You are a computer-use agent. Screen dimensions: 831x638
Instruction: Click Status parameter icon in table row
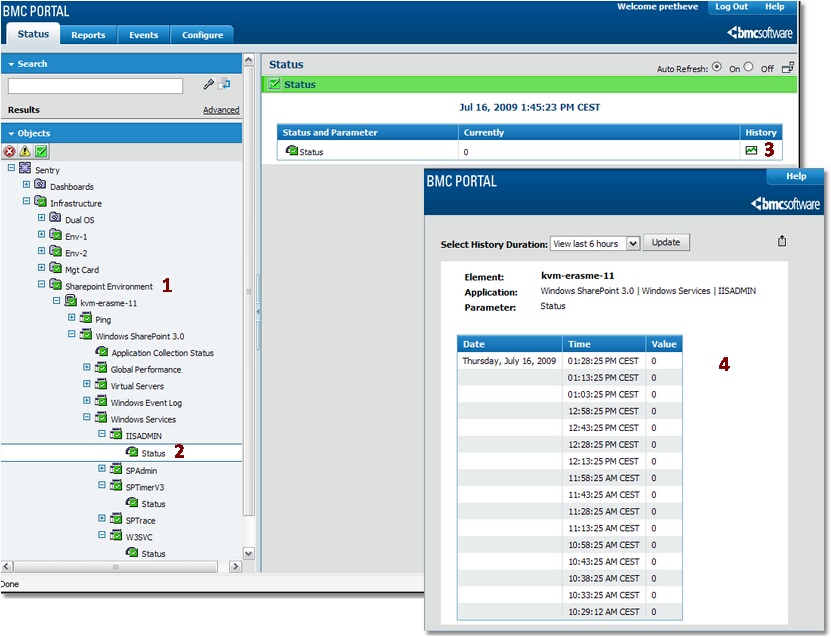pyautogui.click(x=291, y=150)
